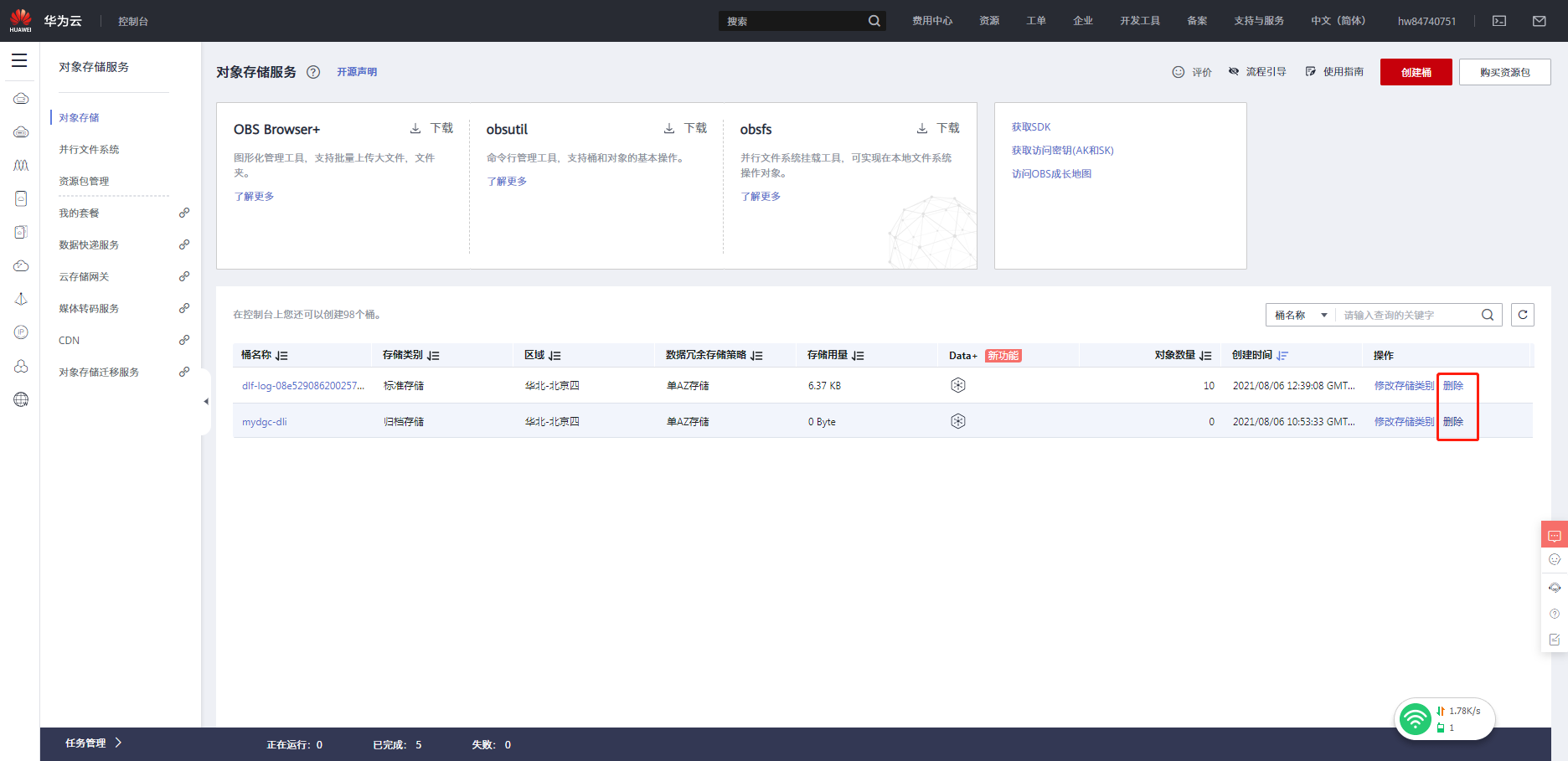
Task: Open the mail messages icon
Action: [x=1540, y=21]
